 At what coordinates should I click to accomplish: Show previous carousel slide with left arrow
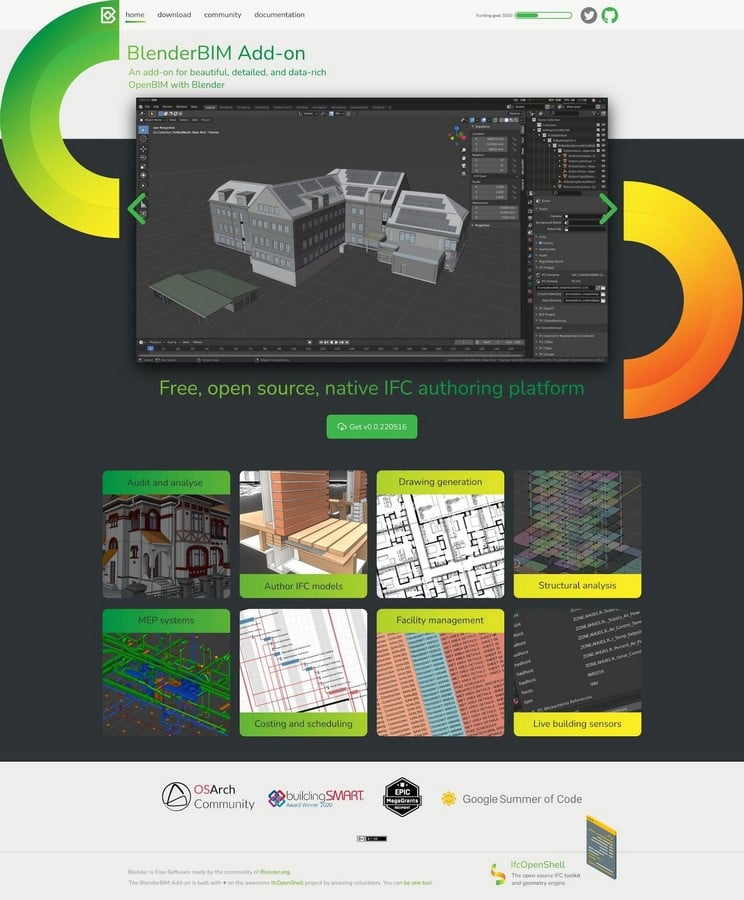click(x=137, y=208)
